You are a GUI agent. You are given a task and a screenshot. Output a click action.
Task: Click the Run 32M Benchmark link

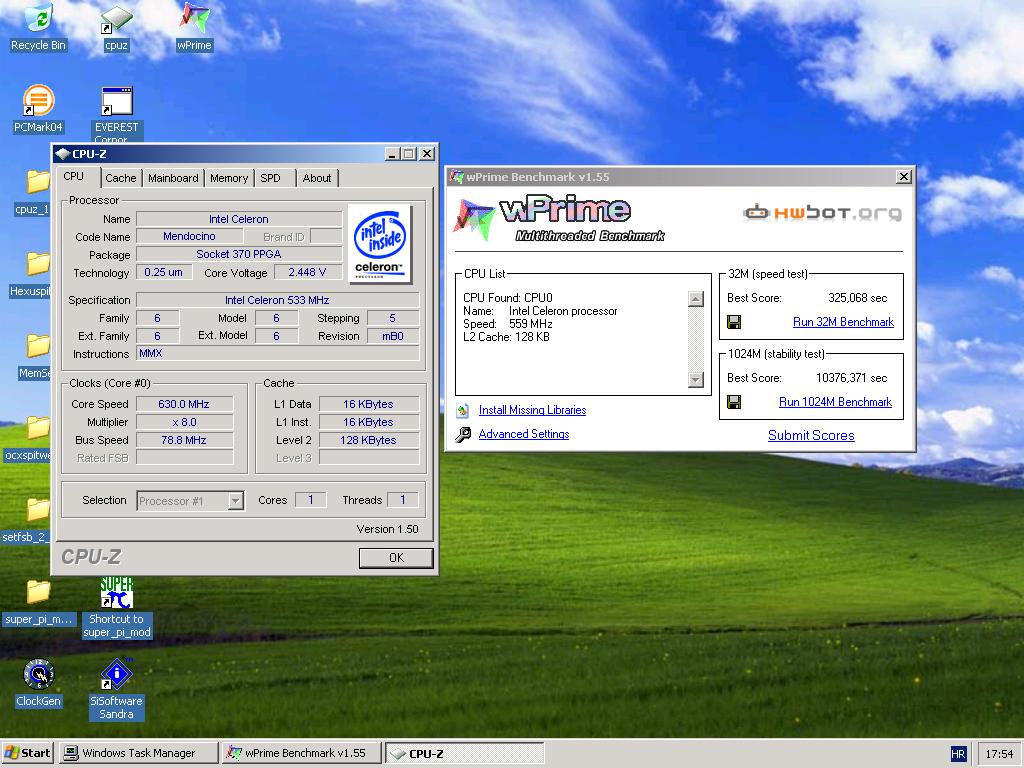(843, 322)
